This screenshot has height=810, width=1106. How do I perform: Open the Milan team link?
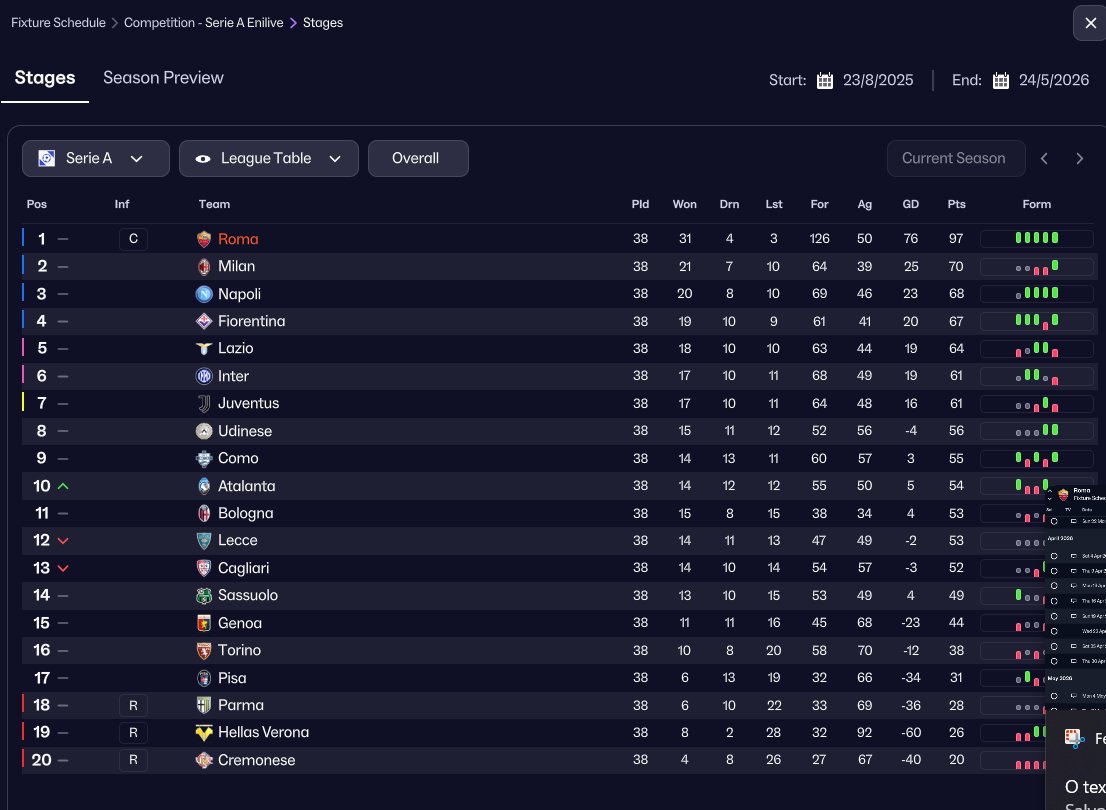[236, 266]
